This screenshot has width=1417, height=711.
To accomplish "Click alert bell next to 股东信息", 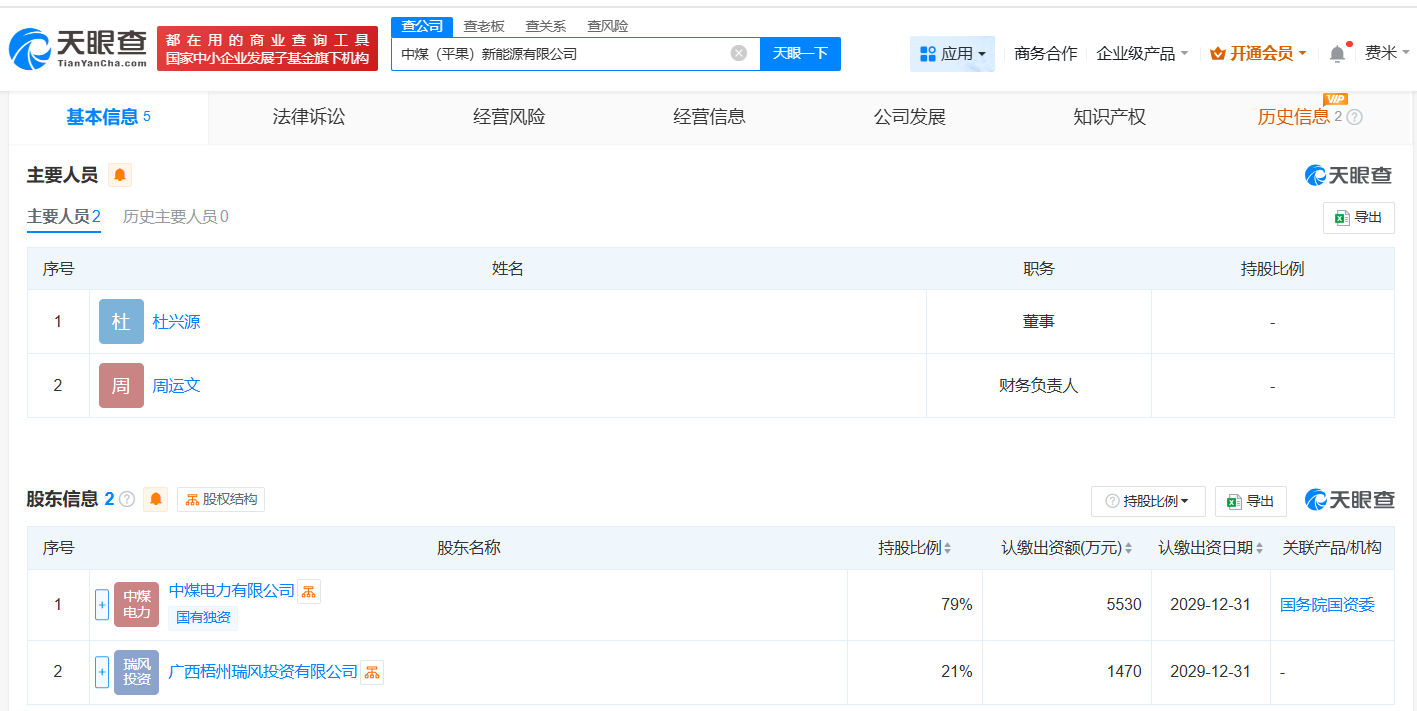I will pos(155,499).
